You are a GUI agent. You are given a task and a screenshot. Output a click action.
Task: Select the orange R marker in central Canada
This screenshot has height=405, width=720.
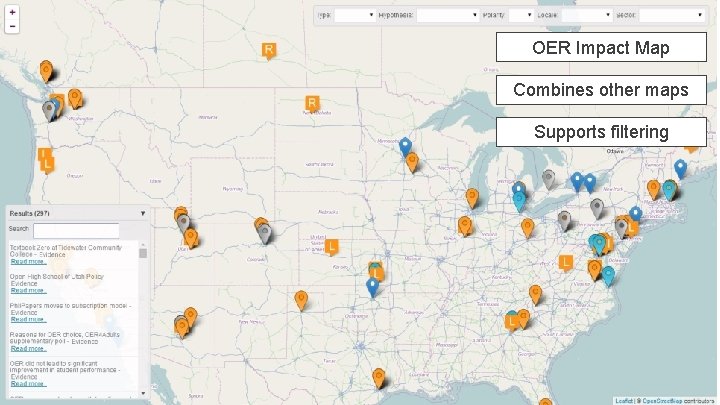(x=269, y=51)
